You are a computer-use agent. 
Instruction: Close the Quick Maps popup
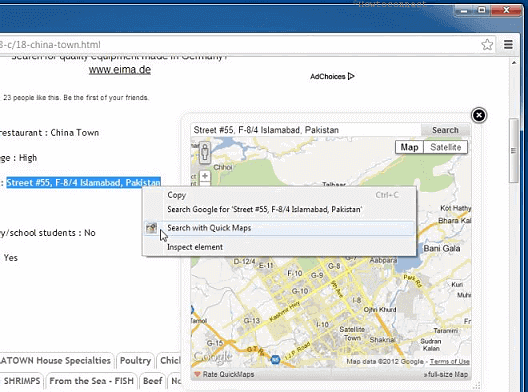click(x=479, y=115)
